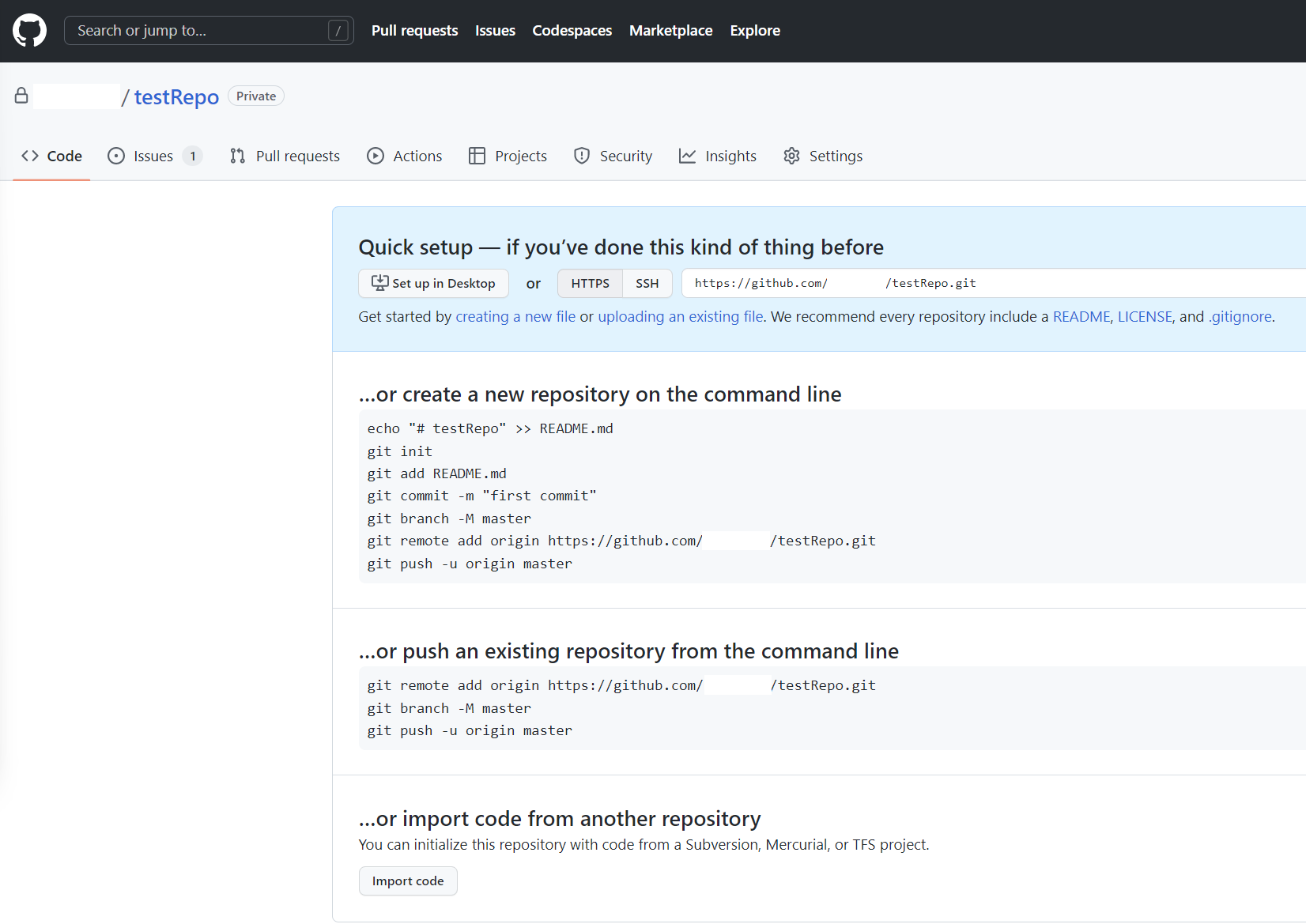
Task: Follow the creating a new file link
Action: (515, 316)
